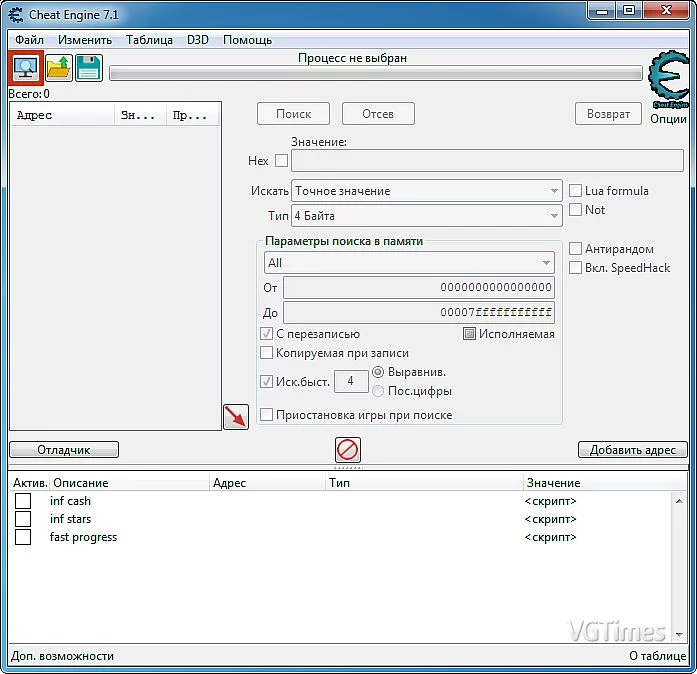Click the <скрипт> value of inf stars

[x=550, y=519]
